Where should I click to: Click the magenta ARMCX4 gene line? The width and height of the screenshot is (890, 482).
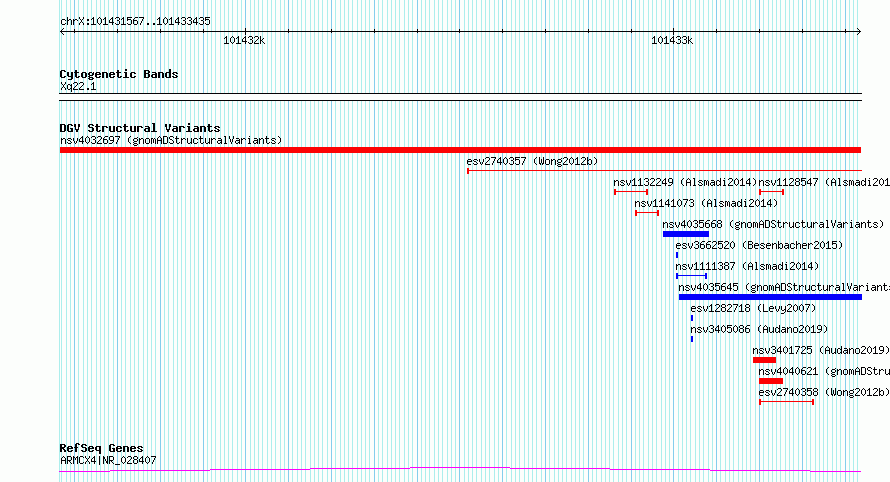tap(460, 470)
